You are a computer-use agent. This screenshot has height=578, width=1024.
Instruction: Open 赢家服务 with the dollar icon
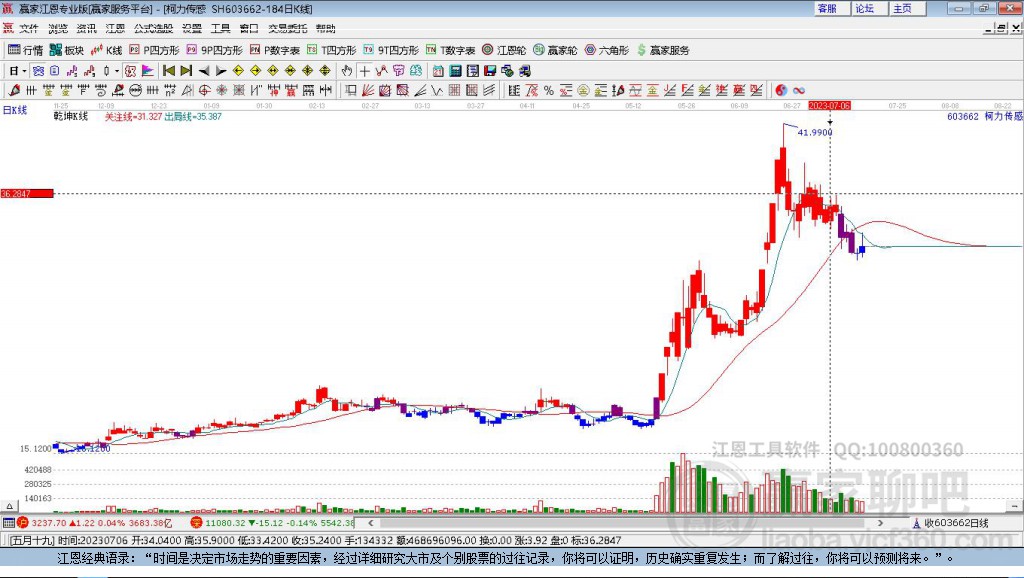point(663,50)
